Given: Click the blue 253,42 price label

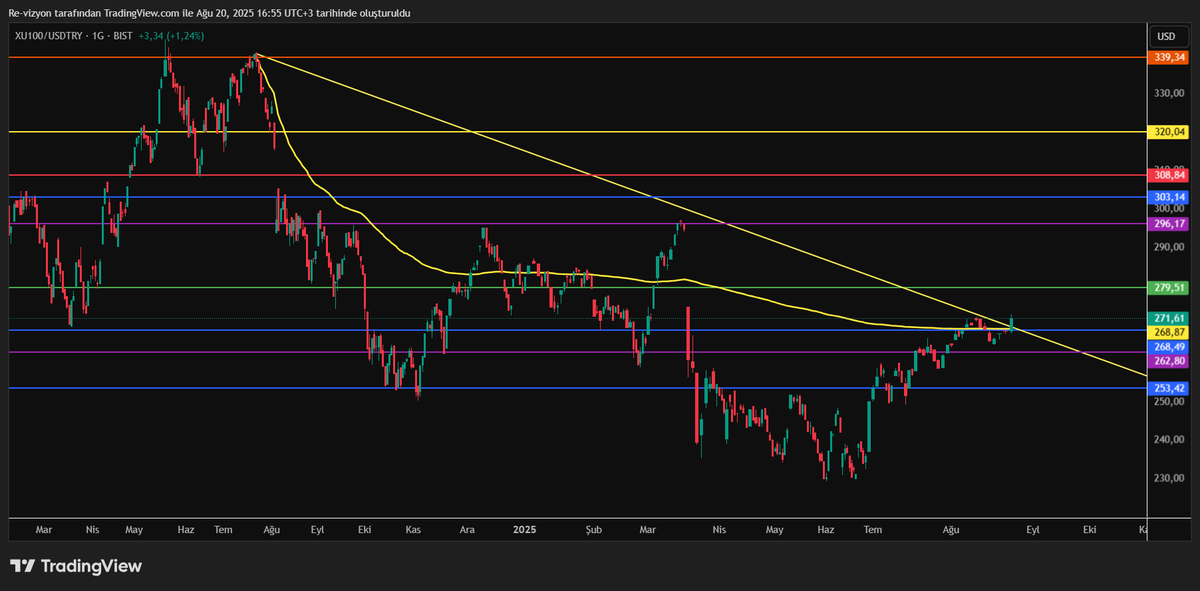Looking at the screenshot, I should [1170, 388].
